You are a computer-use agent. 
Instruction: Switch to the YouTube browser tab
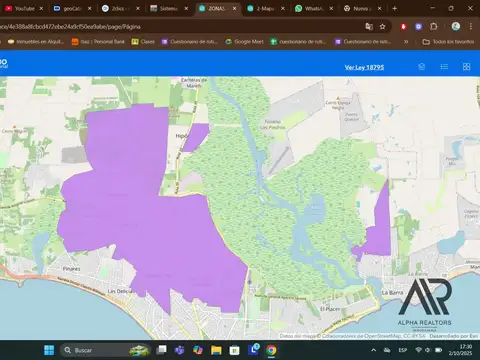pos(20,8)
